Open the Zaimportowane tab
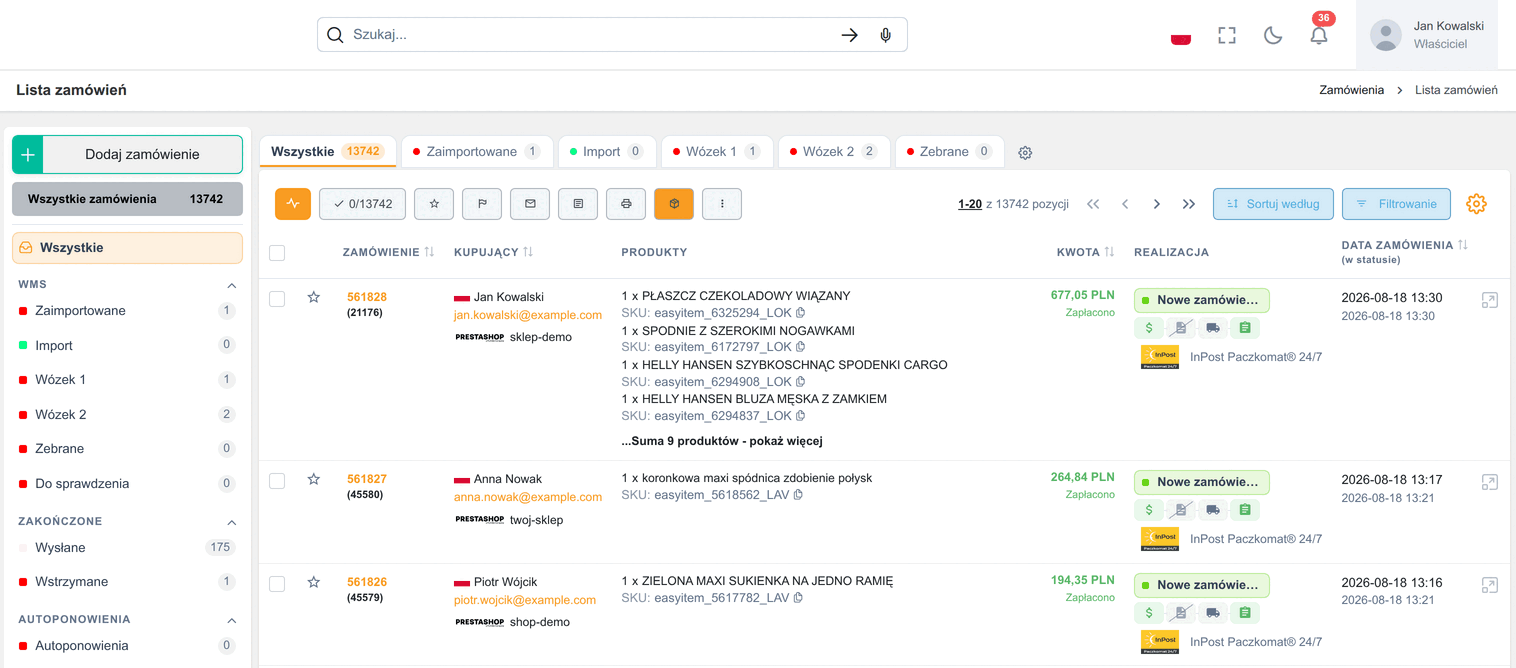Screen dimensions: 1516x668 pyautogui.click(x=476, y=152)
